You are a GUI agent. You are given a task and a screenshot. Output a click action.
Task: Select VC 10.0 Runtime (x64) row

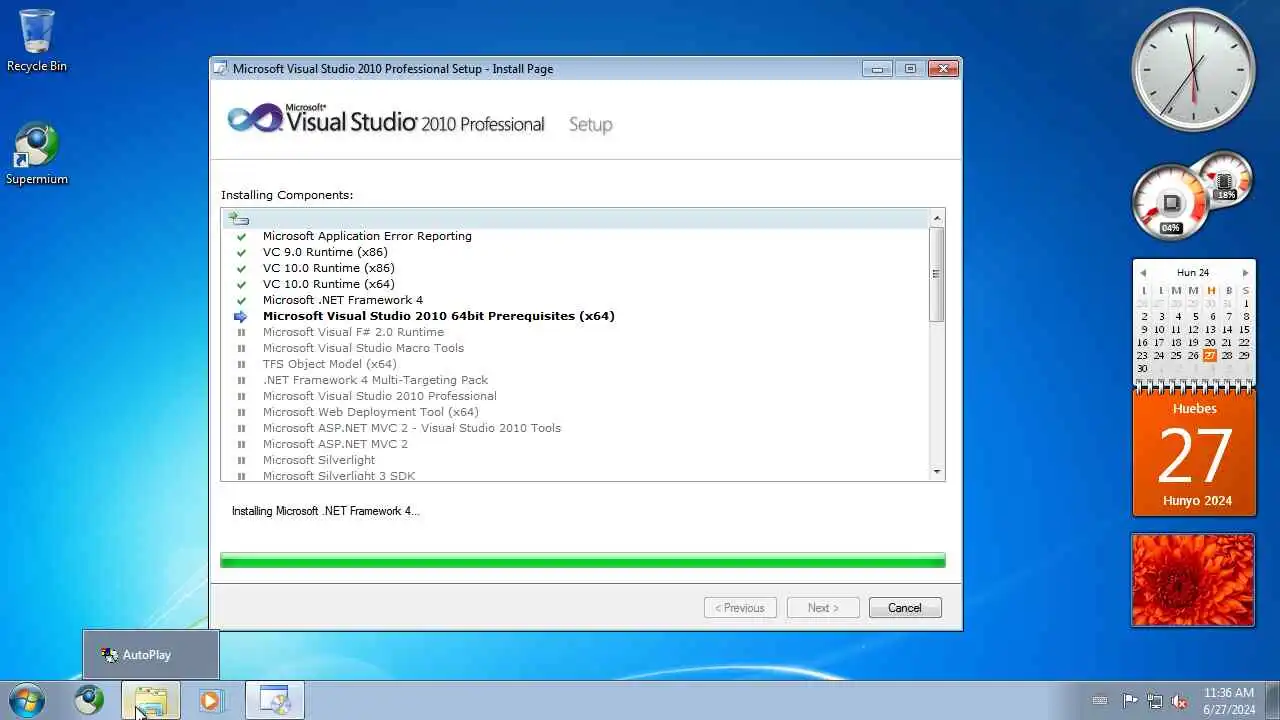click(x=329, y=285)
